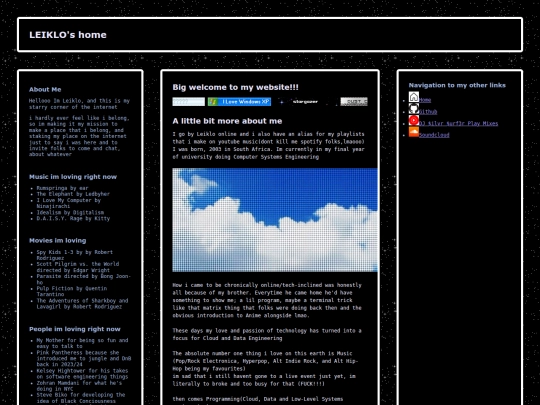The height and width of the screenshot is (405, 540).
Task: Click the orange SoundCloud icon
Action: tap(414, 132)
